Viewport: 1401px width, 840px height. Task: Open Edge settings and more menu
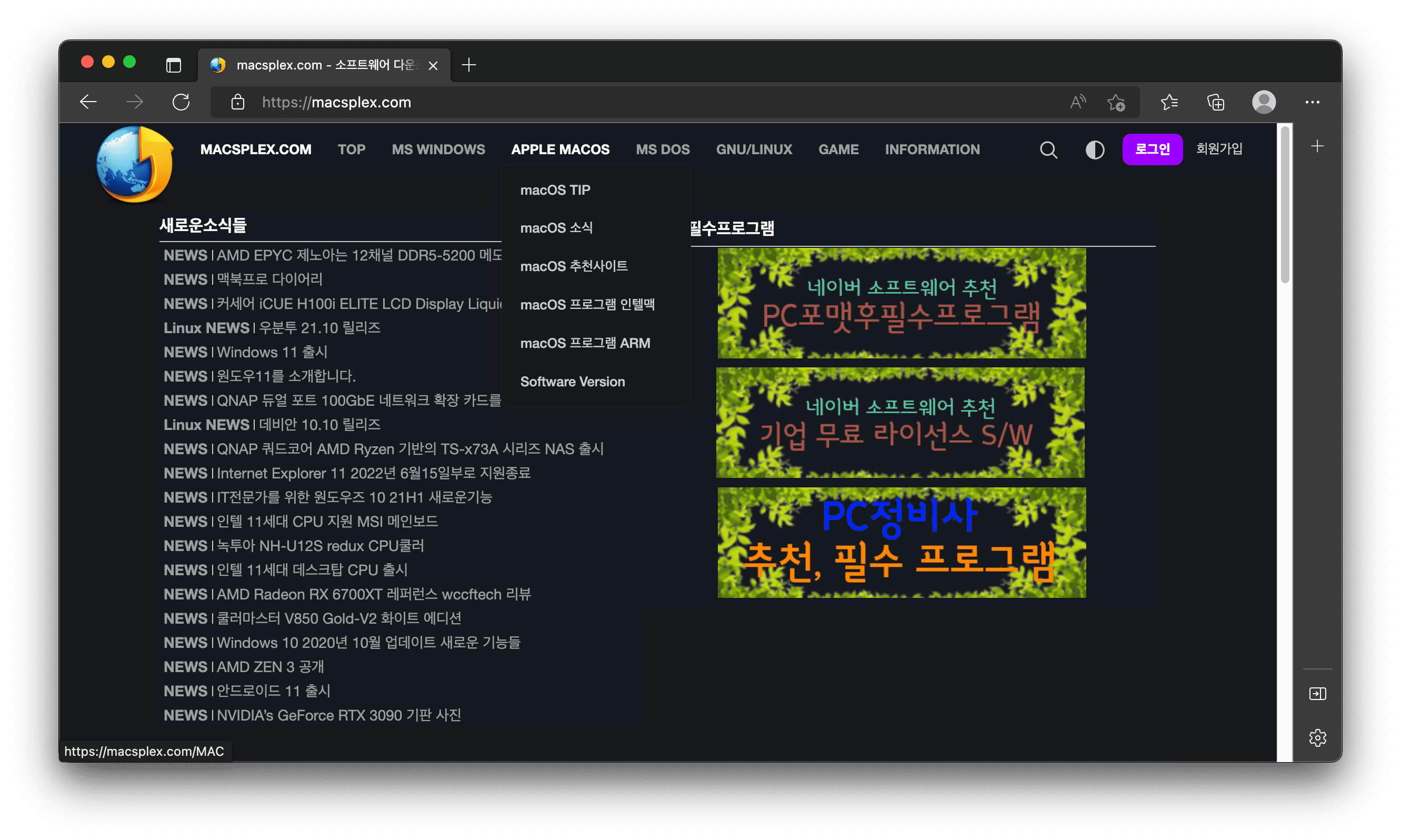coord(1312,102)
